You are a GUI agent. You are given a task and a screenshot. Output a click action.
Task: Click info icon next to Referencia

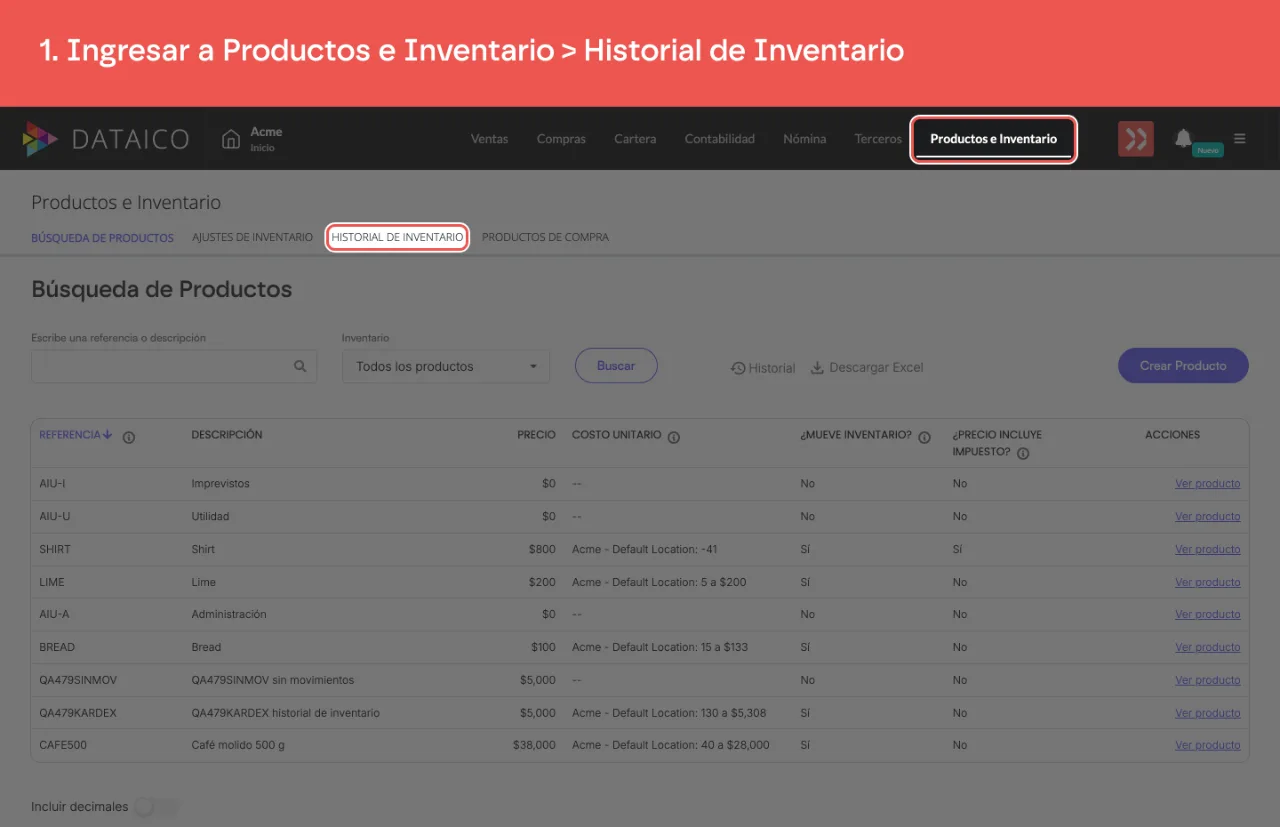click(x=129, y=437)
